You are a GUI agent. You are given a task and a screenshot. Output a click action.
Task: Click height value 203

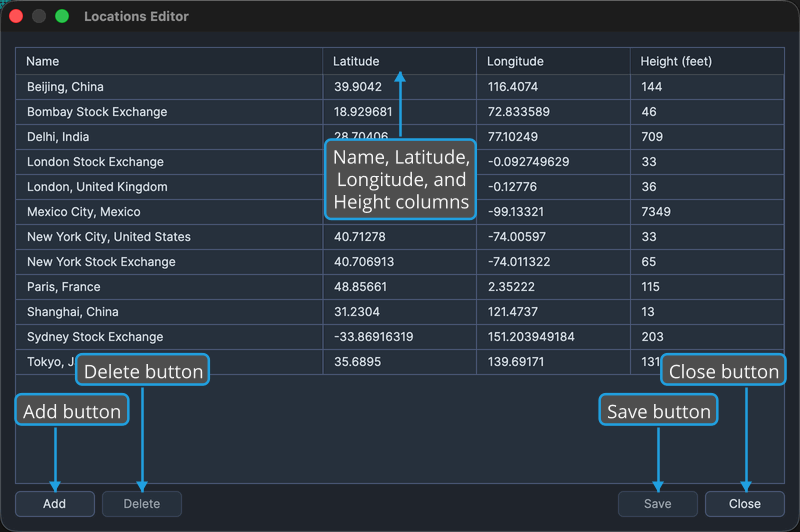(x=653, y=337)
